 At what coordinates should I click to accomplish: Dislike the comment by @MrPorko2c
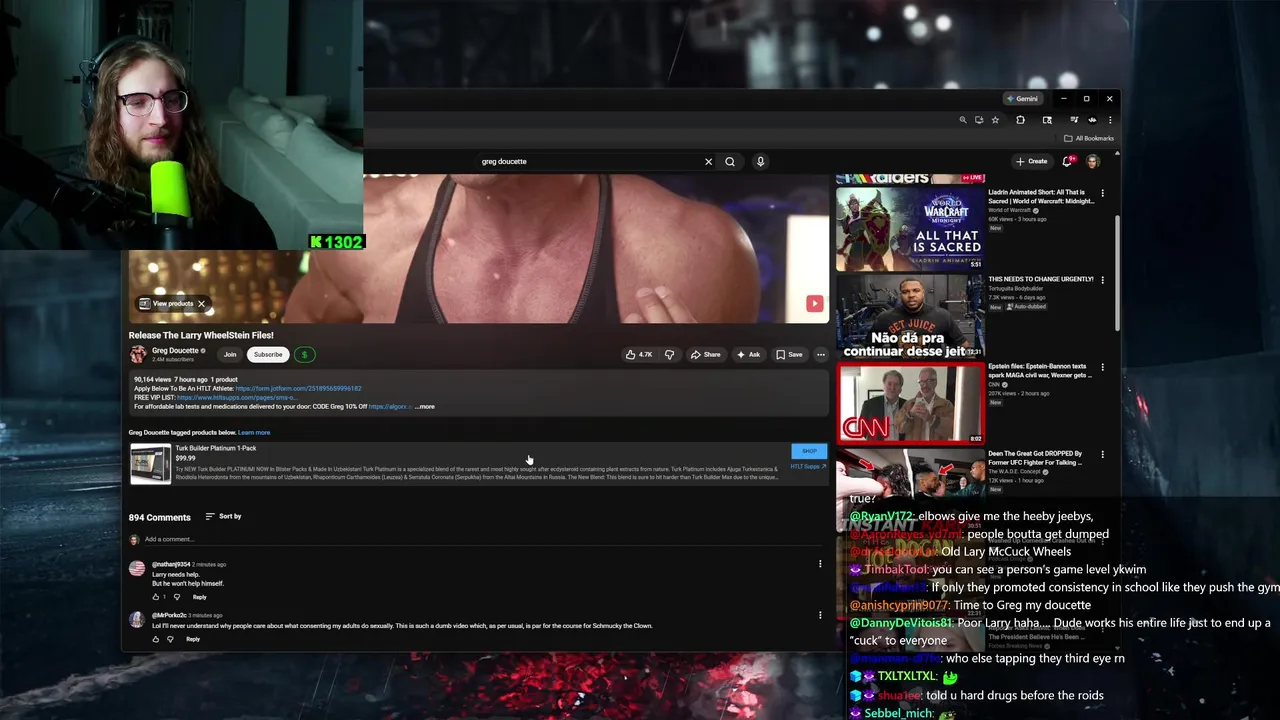170,639
